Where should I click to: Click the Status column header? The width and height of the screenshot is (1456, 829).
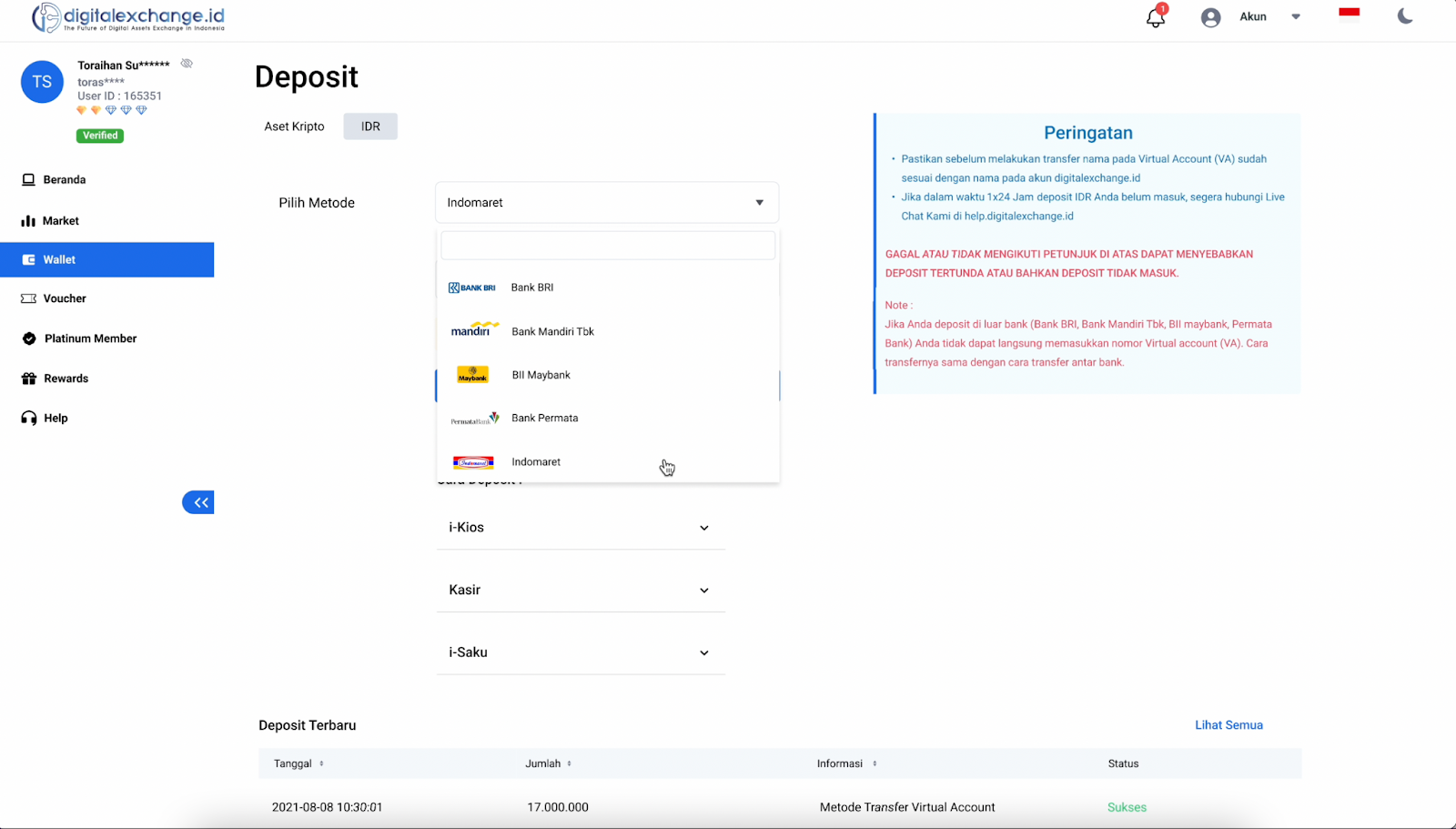tap(1123, 763)
